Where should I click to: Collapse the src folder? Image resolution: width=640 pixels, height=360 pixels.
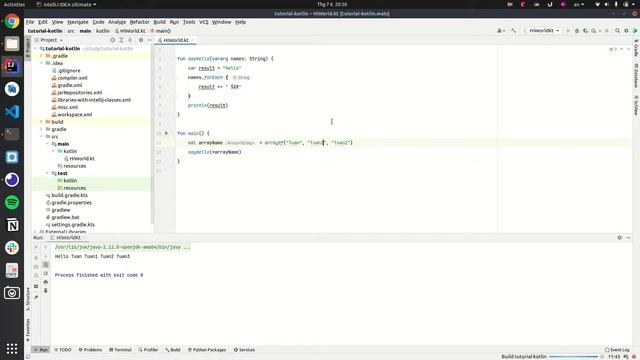(42, 137)
